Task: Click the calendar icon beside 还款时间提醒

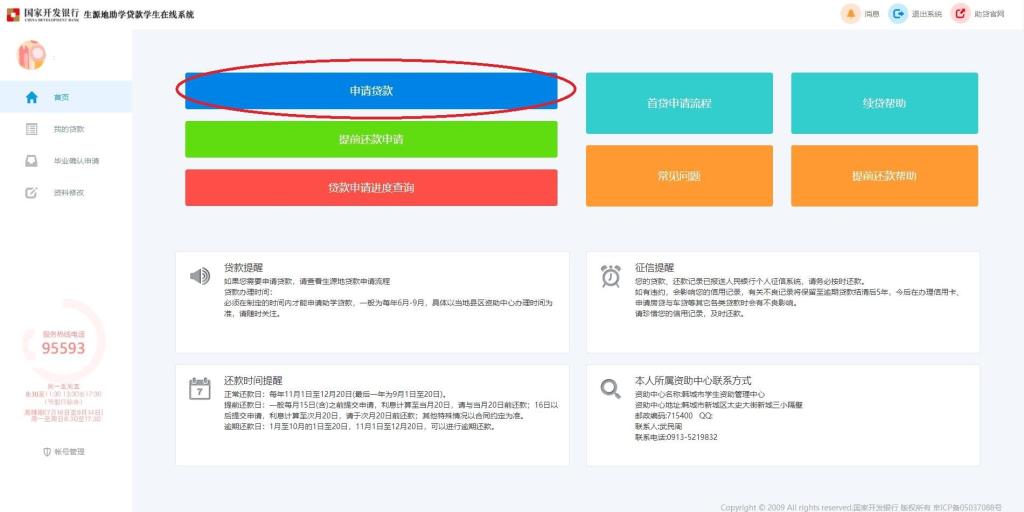Action: pyautogui.click(x=200, y=388)
